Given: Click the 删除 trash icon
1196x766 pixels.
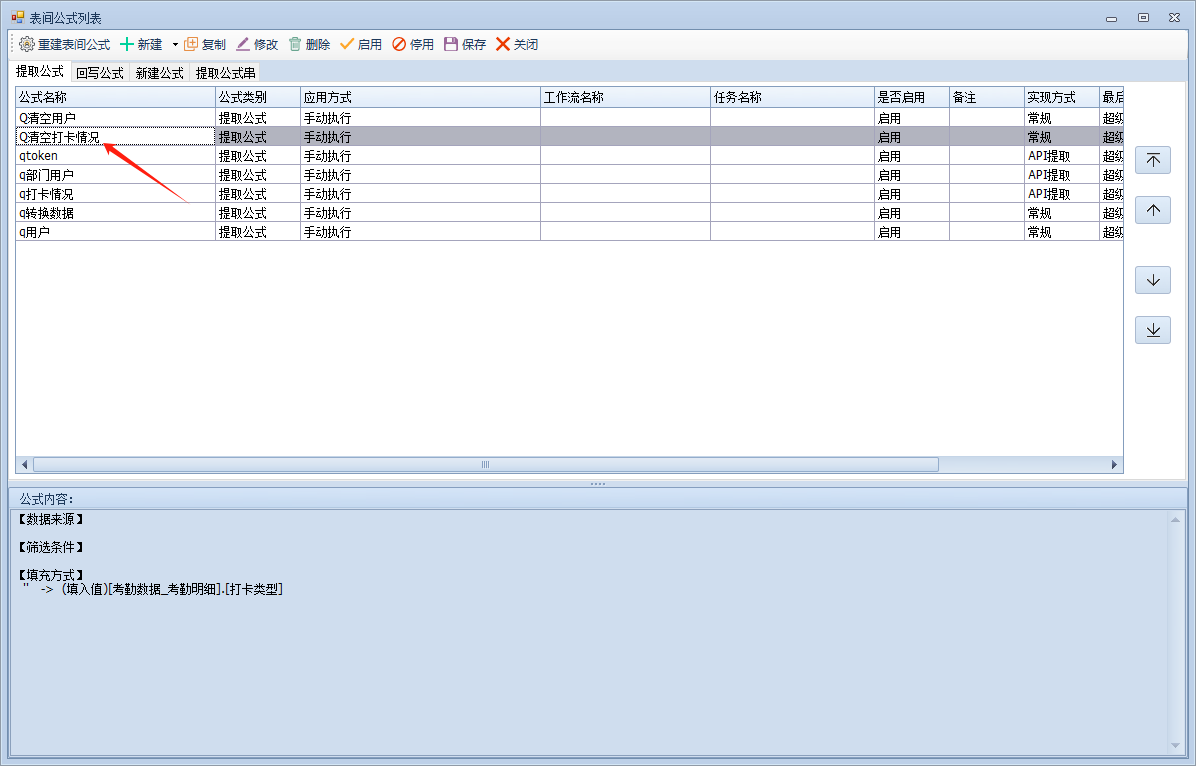Looking at the screenshot, I should (x=295, y=45).
